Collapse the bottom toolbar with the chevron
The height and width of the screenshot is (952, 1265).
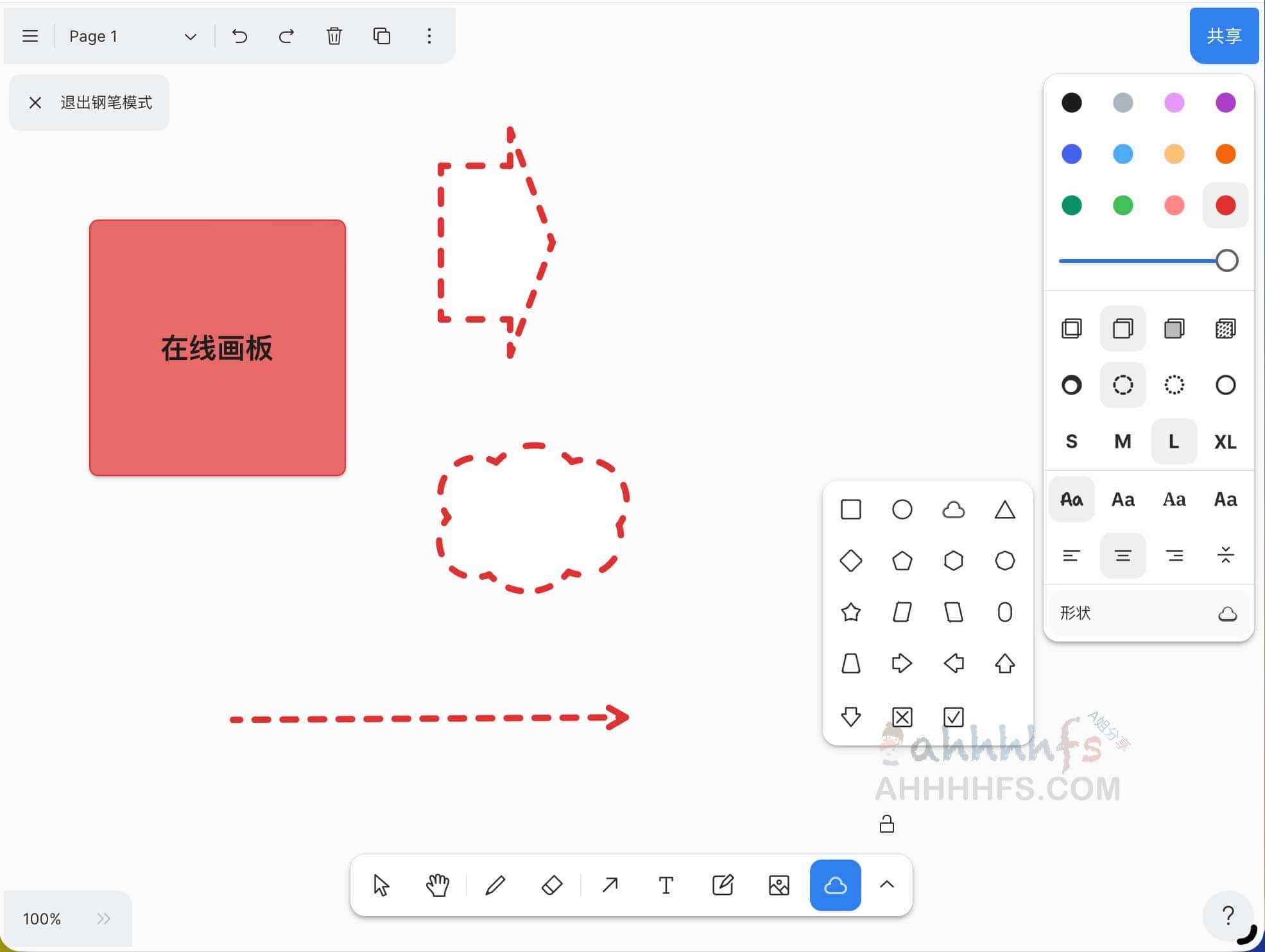pyautogui.click(x=886, y=885)
